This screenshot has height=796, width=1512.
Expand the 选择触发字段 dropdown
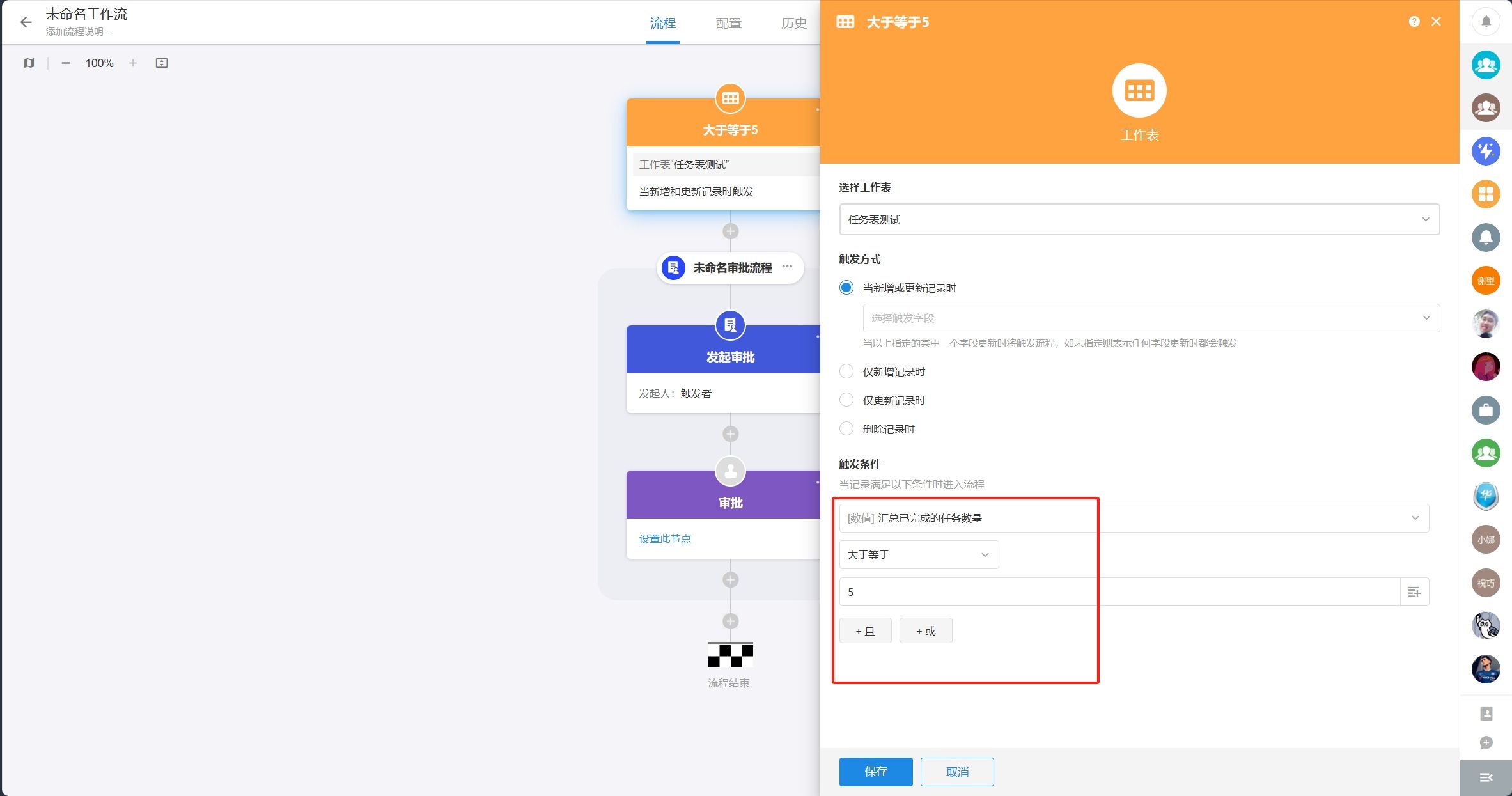click(1151, 318)
